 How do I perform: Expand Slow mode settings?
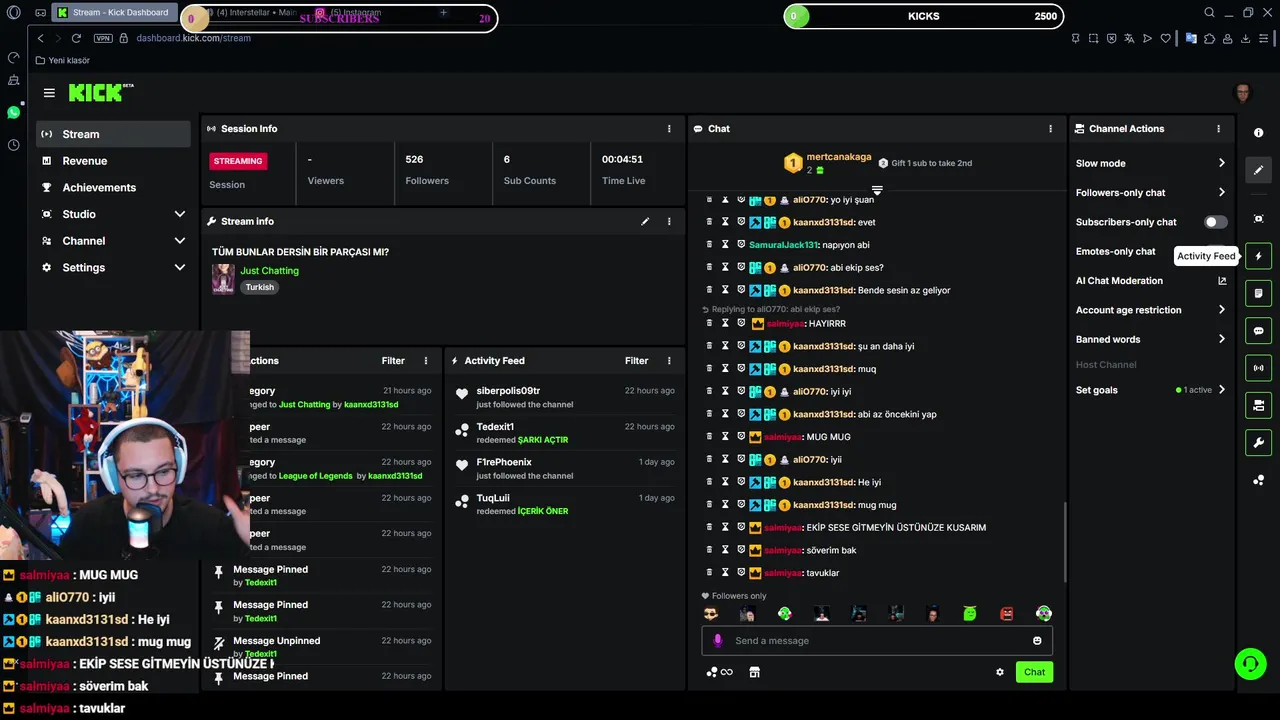[1150, 163]
